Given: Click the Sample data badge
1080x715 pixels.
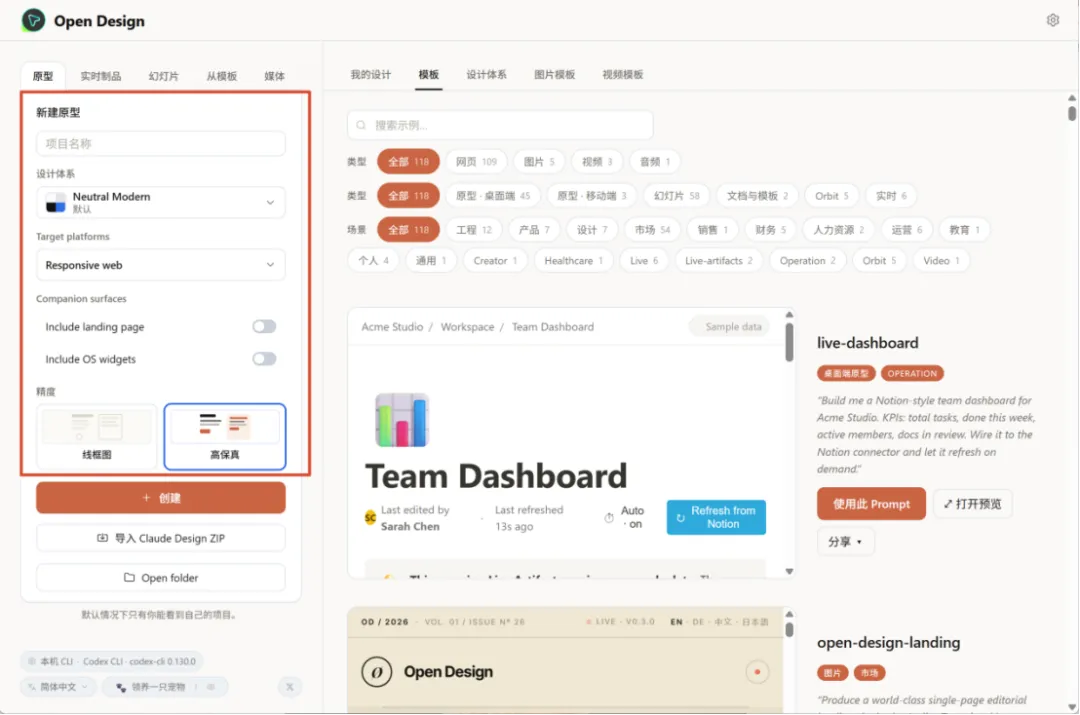Looking at the screenshot, I should pyautogui.click(x=730, y=327).
